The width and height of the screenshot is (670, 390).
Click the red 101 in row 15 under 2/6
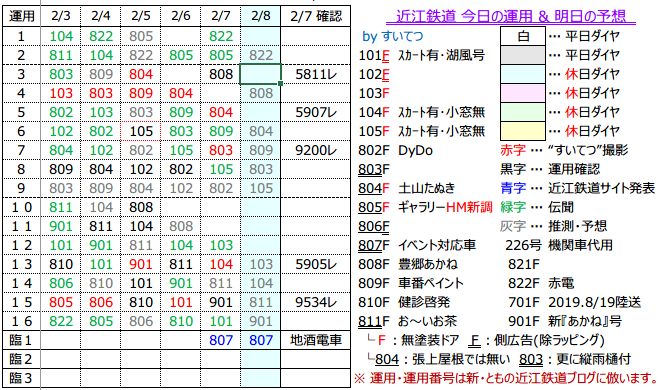[x=181, y=302]
